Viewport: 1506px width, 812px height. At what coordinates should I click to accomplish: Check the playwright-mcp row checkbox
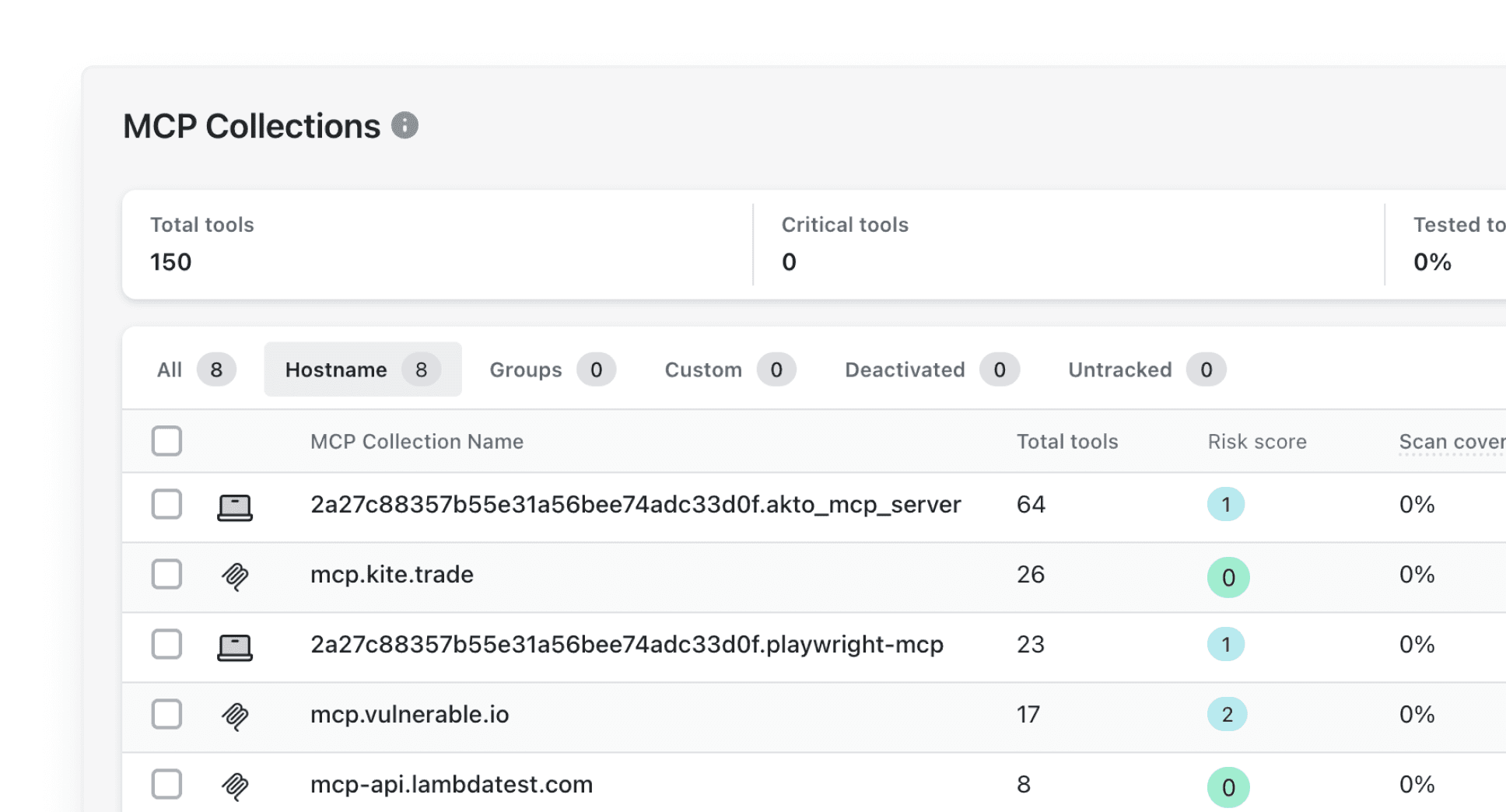[x=166, y=646]
